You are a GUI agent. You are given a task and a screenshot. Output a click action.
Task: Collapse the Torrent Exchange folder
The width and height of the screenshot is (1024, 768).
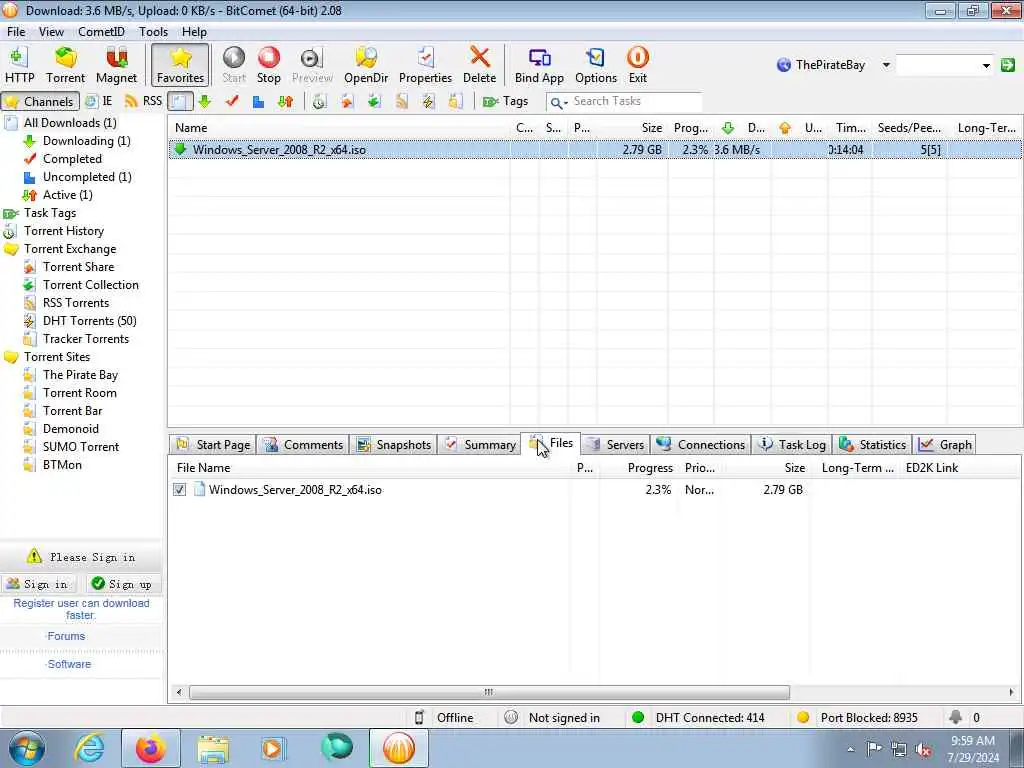[70, 249]
